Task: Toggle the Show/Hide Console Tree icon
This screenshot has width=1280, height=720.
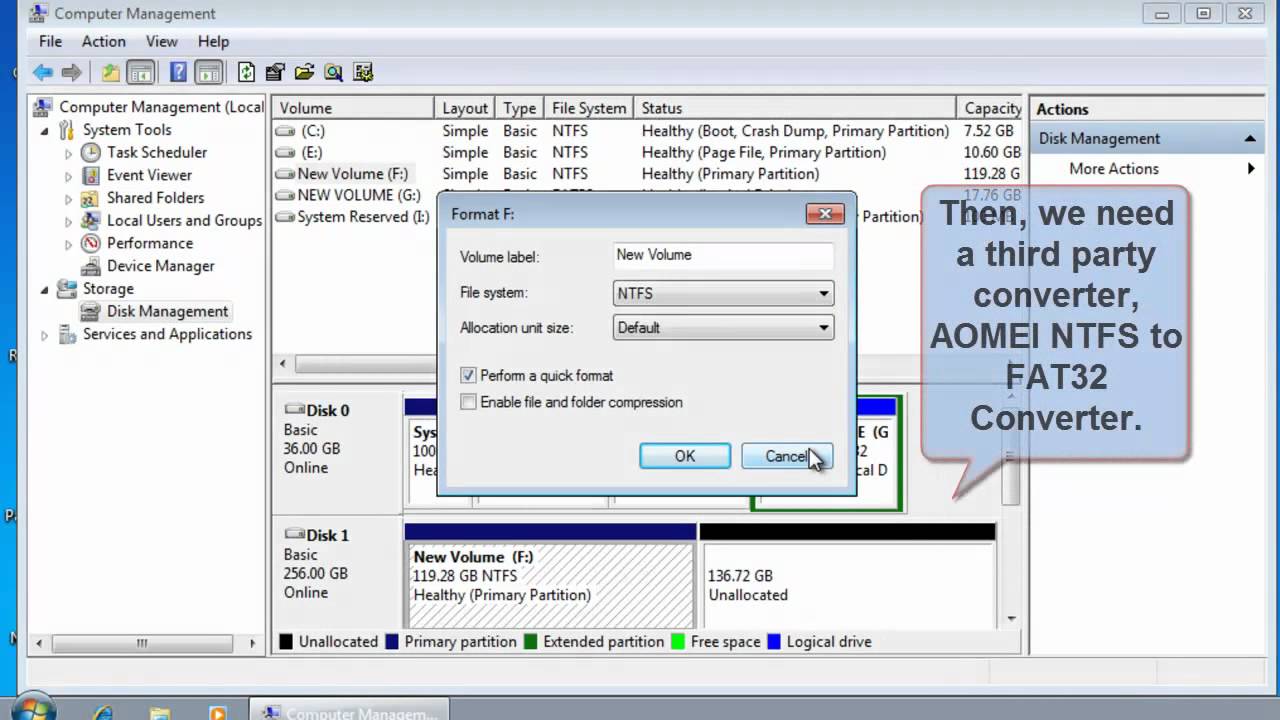Action: [141, 72]
